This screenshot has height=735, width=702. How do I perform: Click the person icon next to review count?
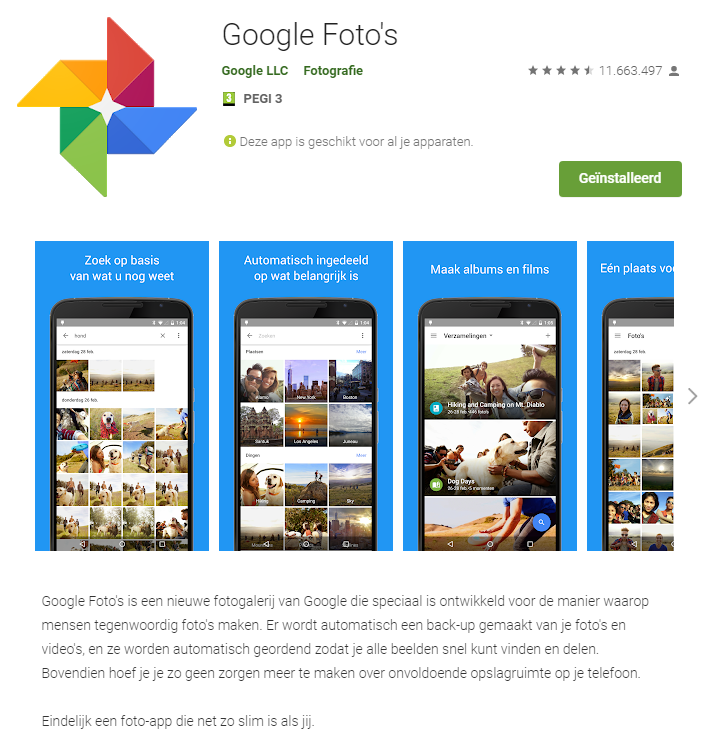[674, 71]
